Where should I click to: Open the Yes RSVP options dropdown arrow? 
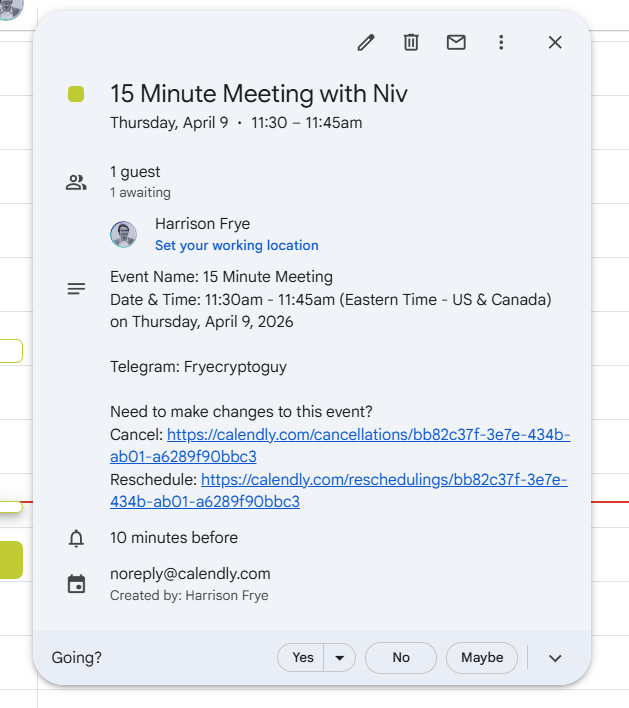coord(340,657)
